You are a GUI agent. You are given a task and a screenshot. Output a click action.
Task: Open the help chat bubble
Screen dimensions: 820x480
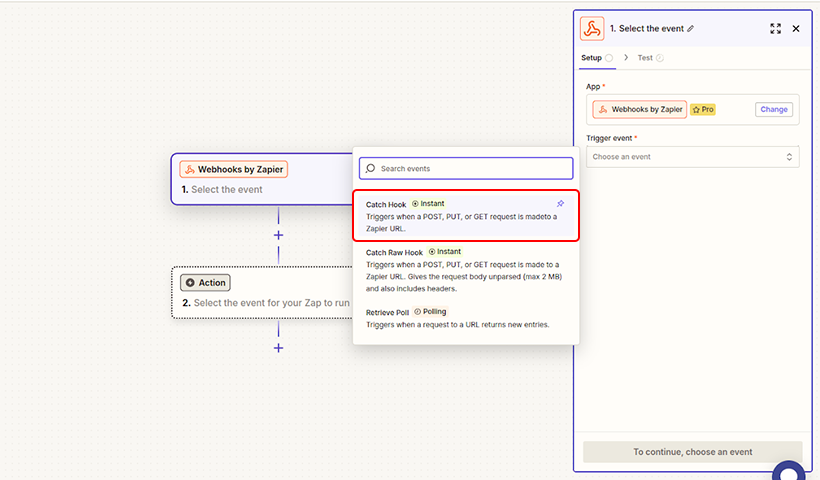[789, 470]
